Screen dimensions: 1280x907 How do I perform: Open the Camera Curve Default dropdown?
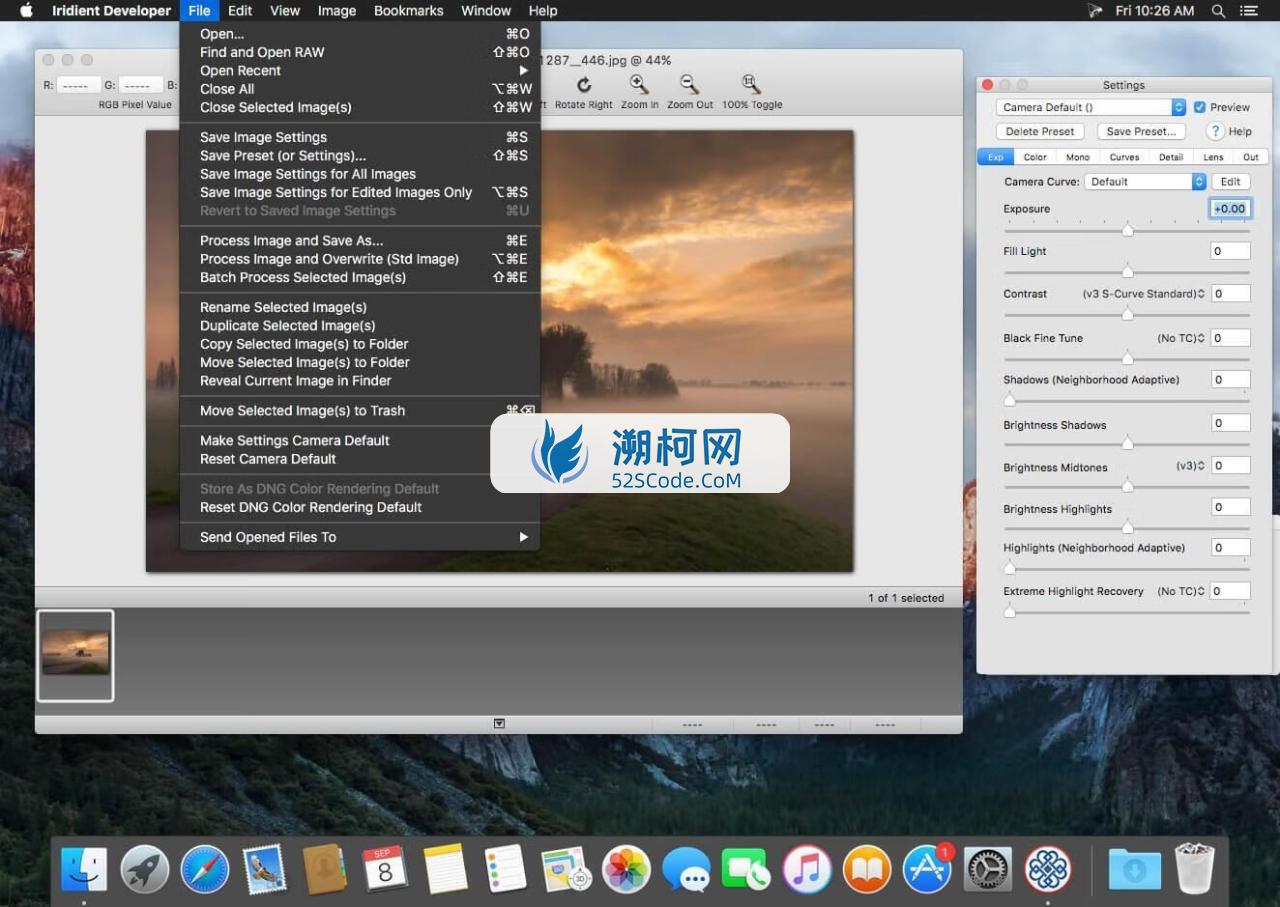click(x=1145, y=182)
